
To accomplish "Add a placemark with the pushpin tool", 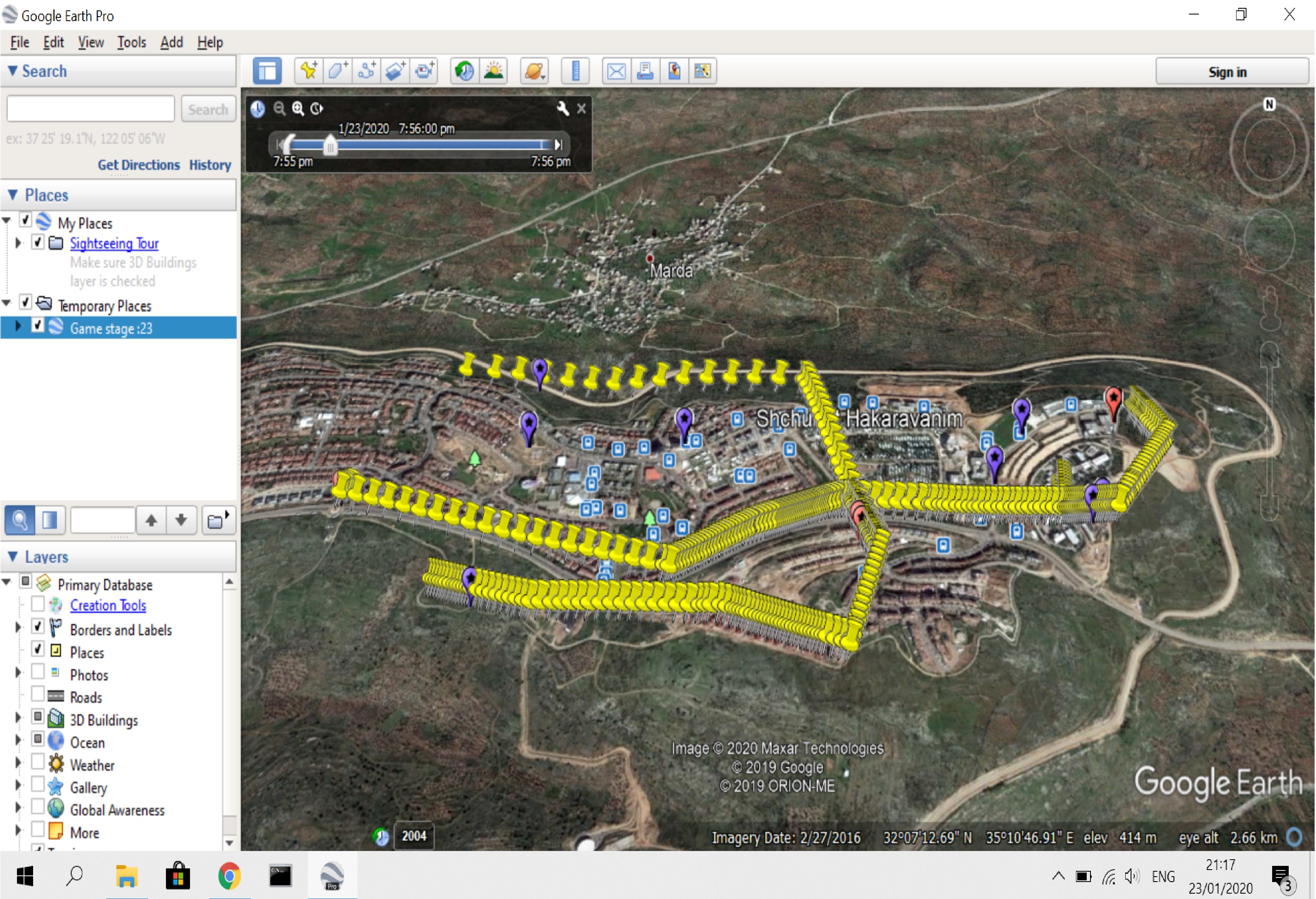I will click(309, 71).
